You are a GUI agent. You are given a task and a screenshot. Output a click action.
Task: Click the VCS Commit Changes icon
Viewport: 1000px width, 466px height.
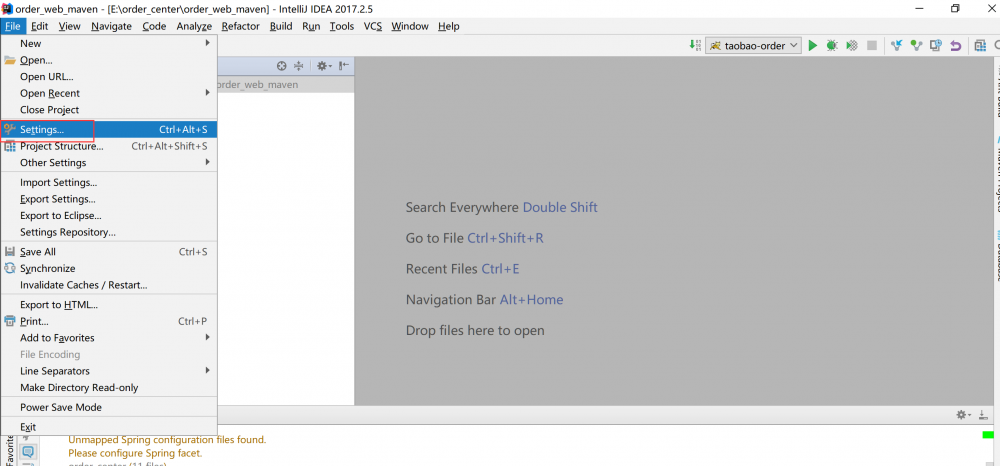point(916,46)
